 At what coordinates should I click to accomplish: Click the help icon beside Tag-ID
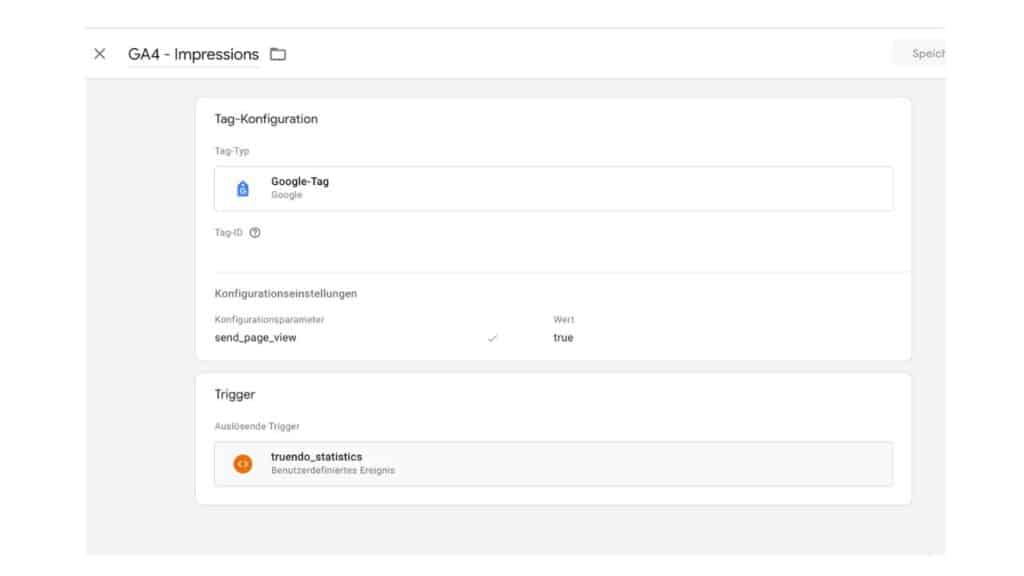click(255, 232)
